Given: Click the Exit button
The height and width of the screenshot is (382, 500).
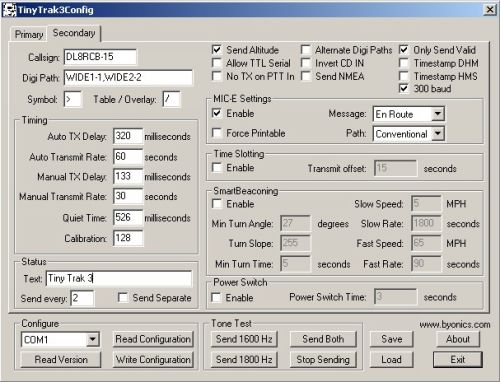Looking at the screenshot, I should coord(458,360).
